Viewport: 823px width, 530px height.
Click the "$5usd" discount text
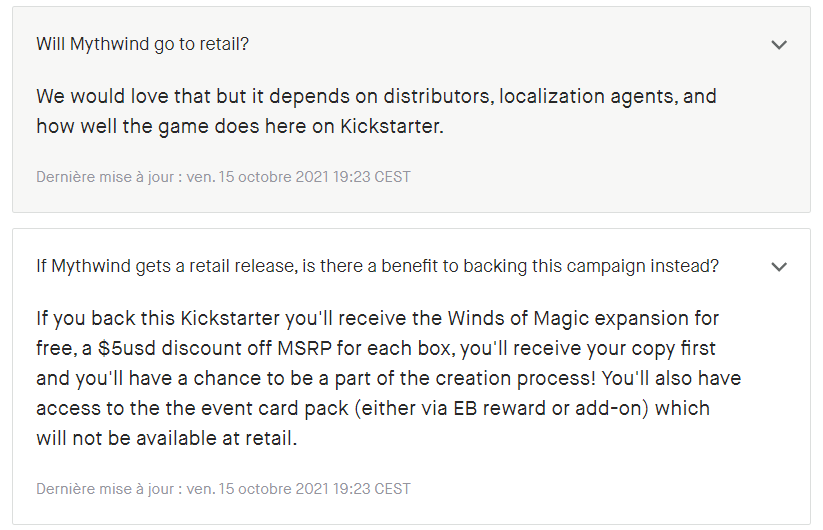coord(127,348)
